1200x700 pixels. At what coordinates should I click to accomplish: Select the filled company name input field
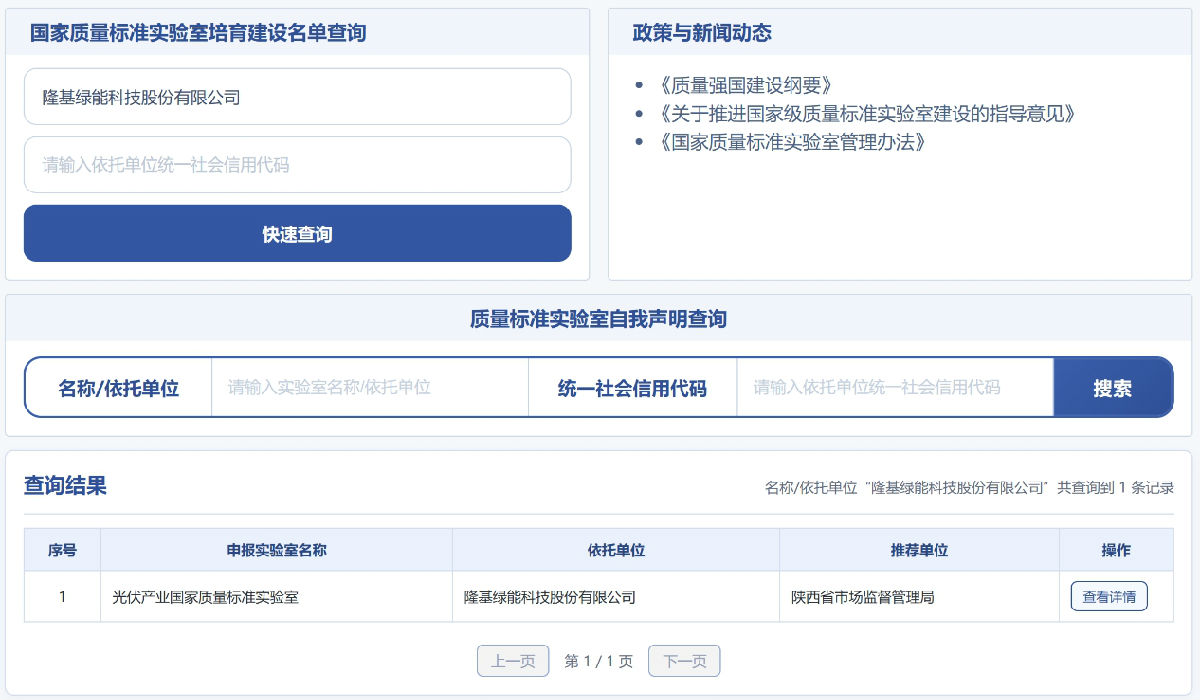(297, 96)
